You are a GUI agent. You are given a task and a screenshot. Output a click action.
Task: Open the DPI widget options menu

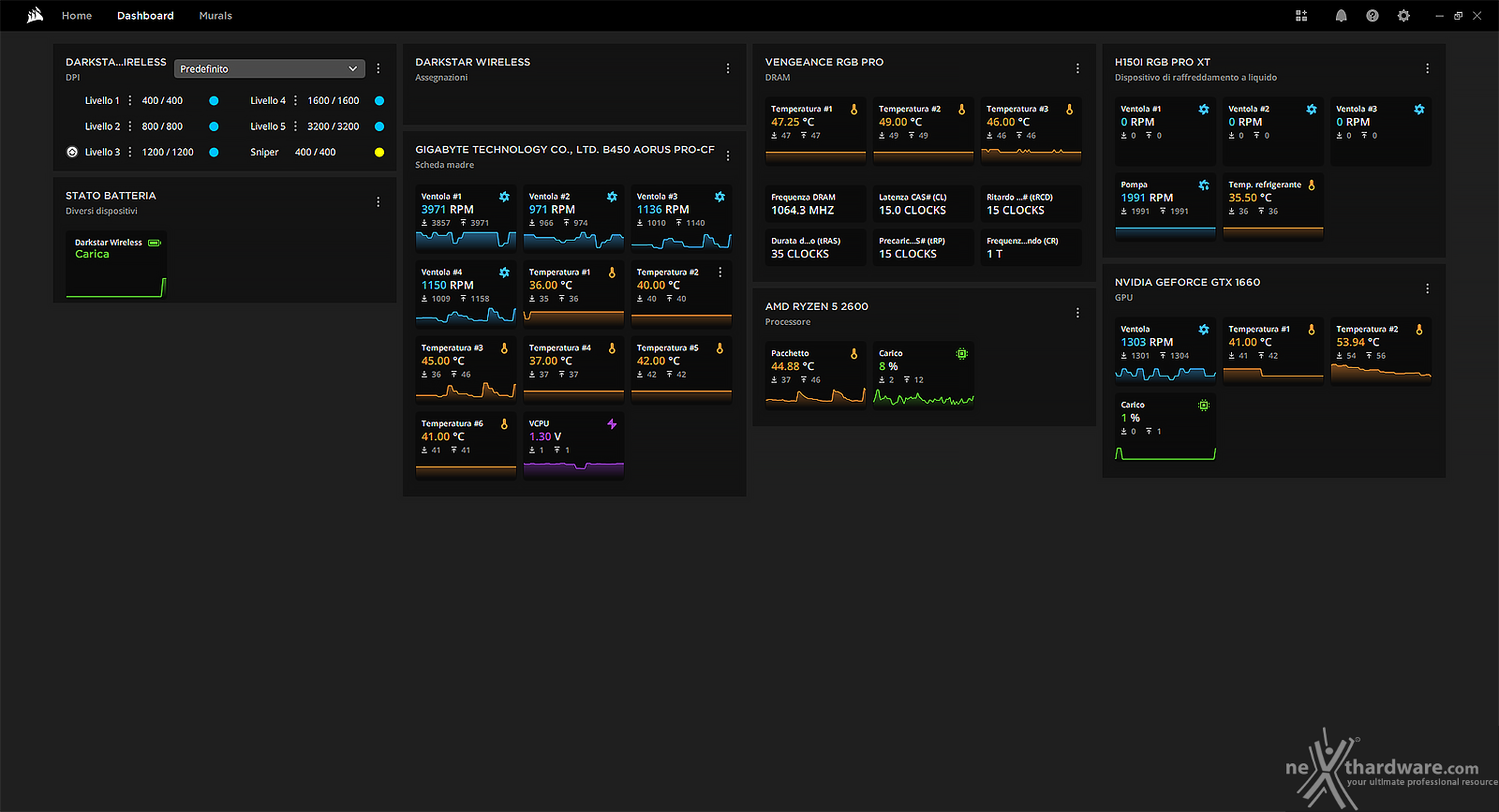point(378,68)
